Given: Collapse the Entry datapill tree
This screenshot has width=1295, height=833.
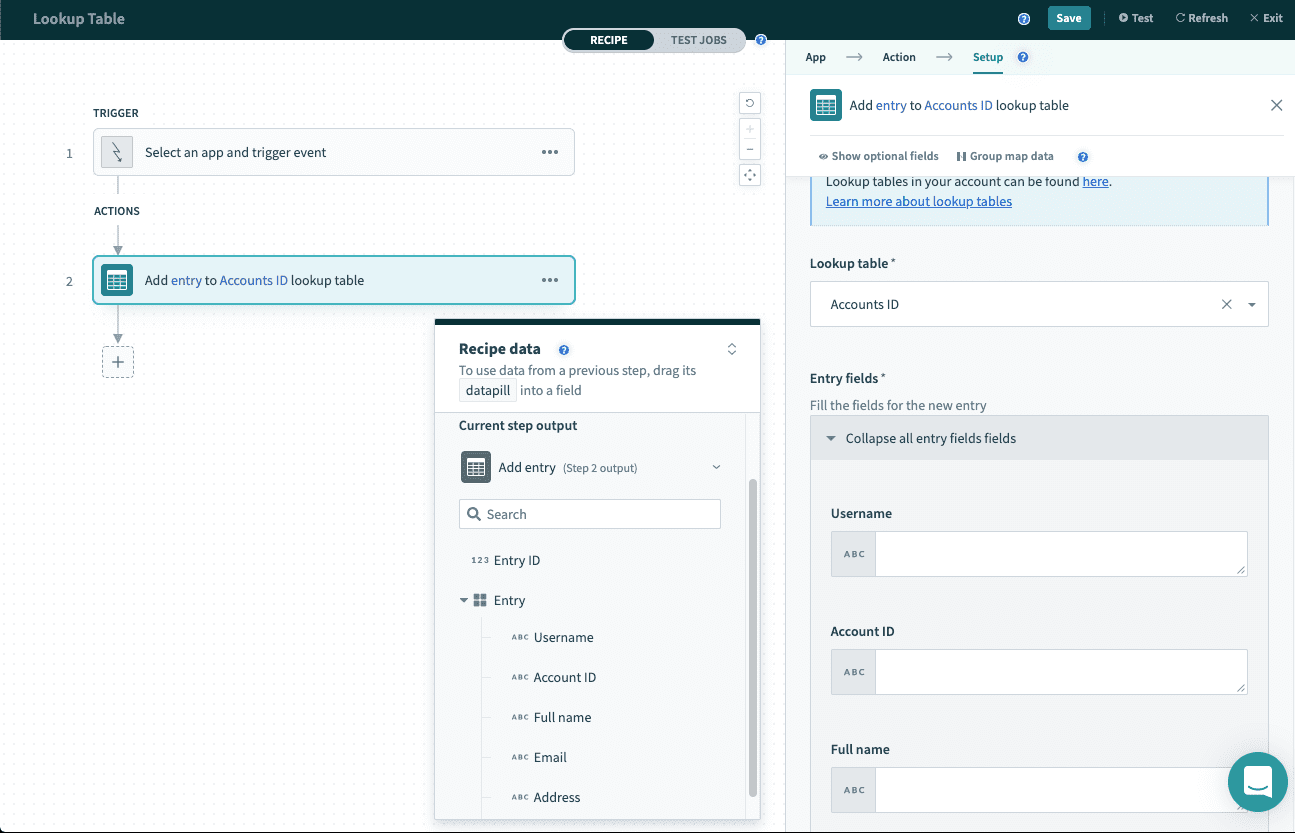Looking at the screenshot, I should (x=463, y=600).
